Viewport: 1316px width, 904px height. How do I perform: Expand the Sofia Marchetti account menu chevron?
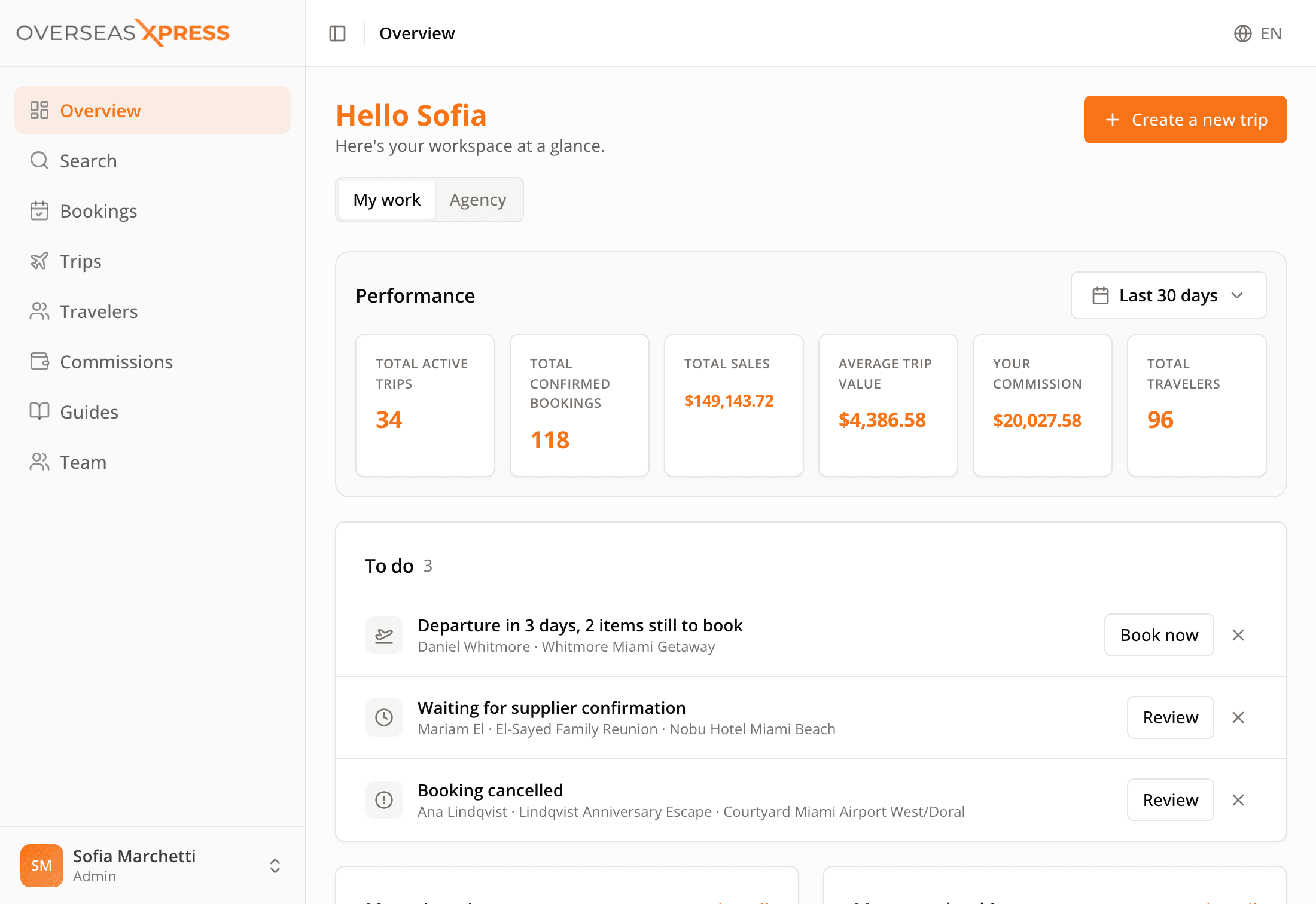[275, 865]
